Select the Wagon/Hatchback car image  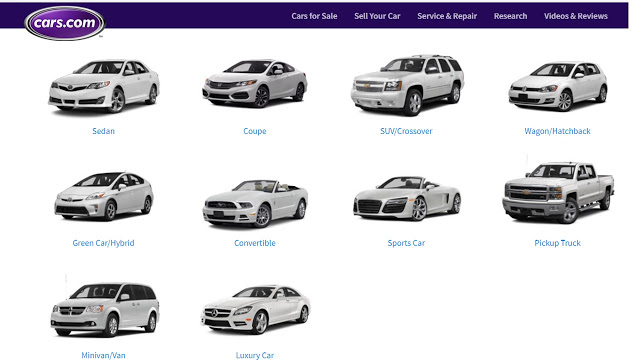558,86
